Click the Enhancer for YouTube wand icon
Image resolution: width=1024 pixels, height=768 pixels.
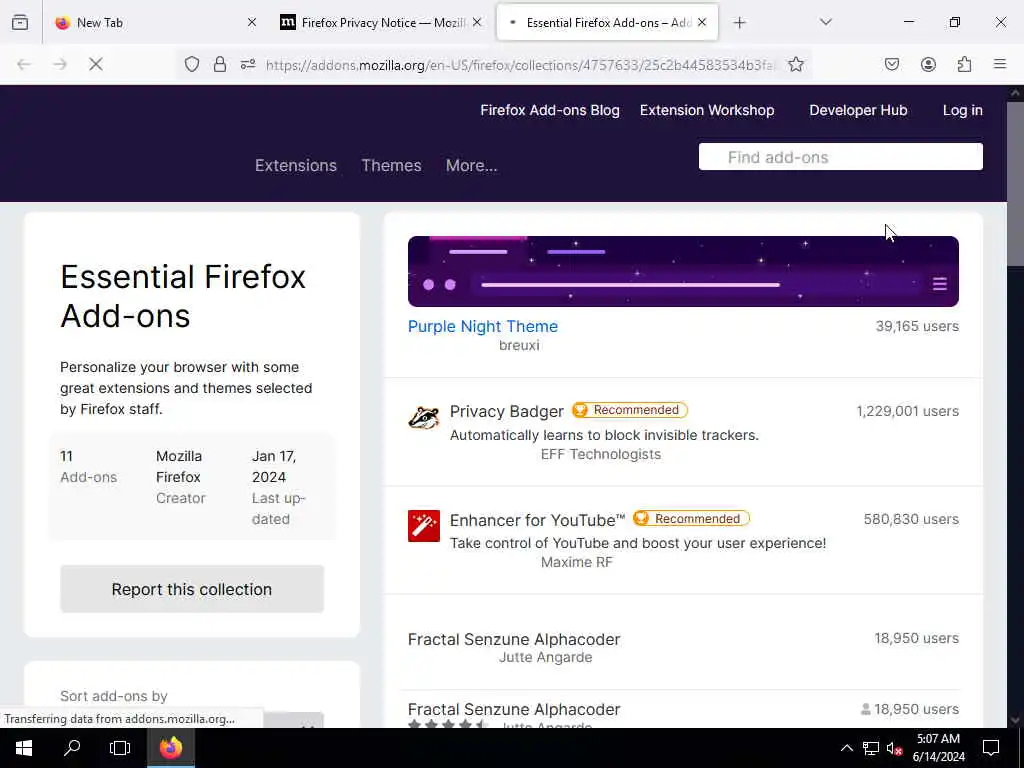424,526
